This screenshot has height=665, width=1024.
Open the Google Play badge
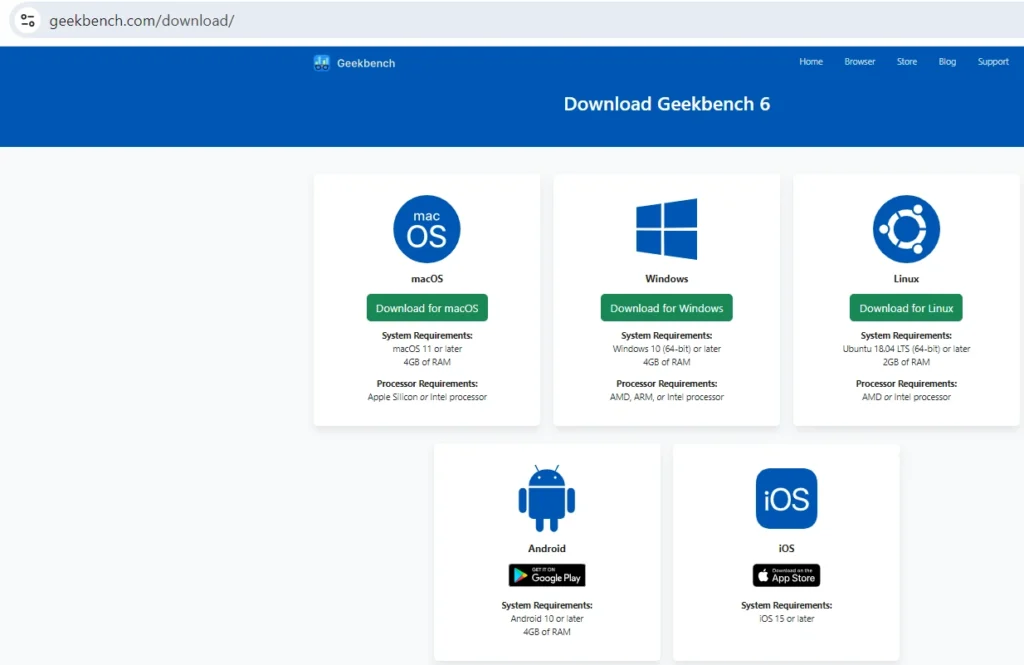546,575
